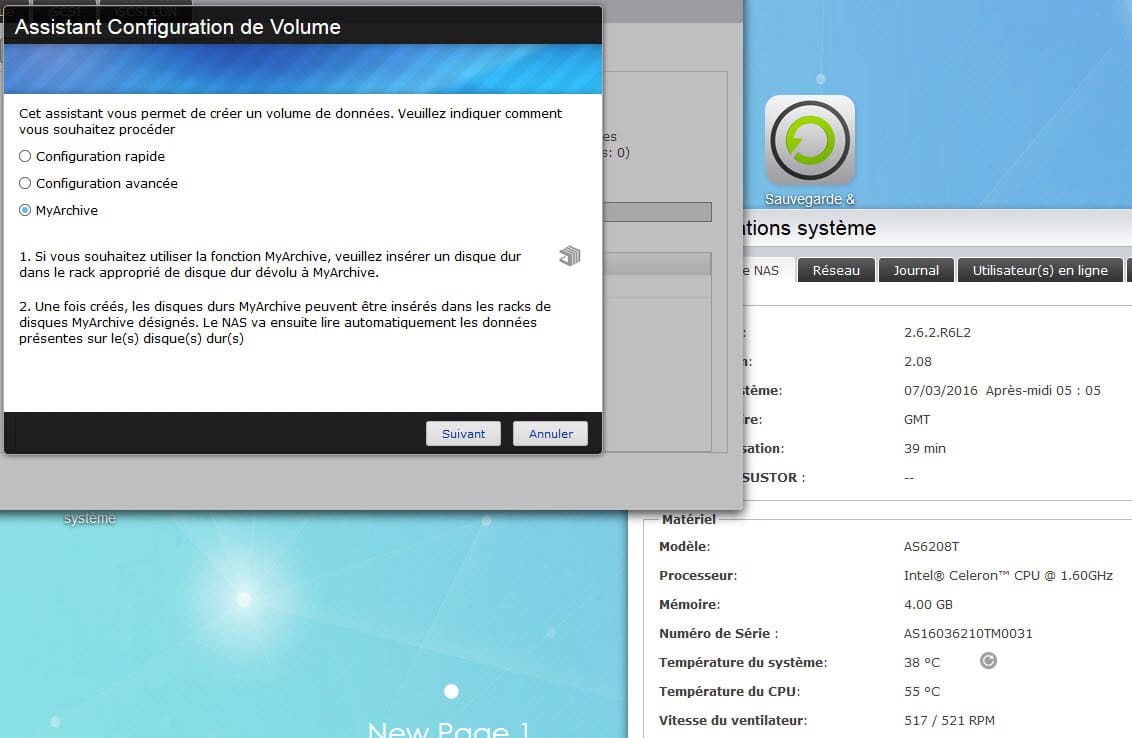Click the système desktop shortcut label
This screenshot has width=1132, height=738.
(90, 518)
